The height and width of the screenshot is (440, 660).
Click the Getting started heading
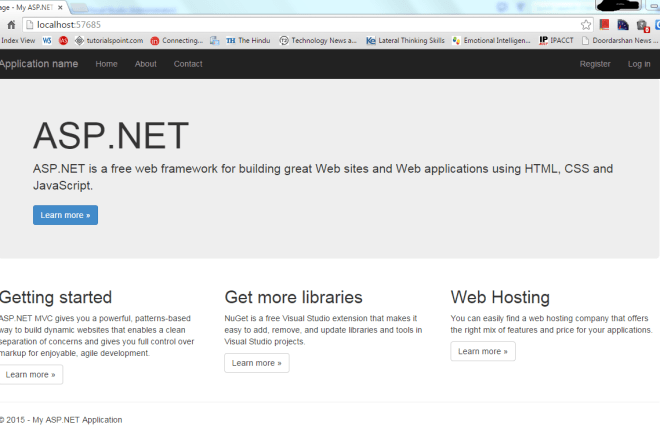pos(56,297)
